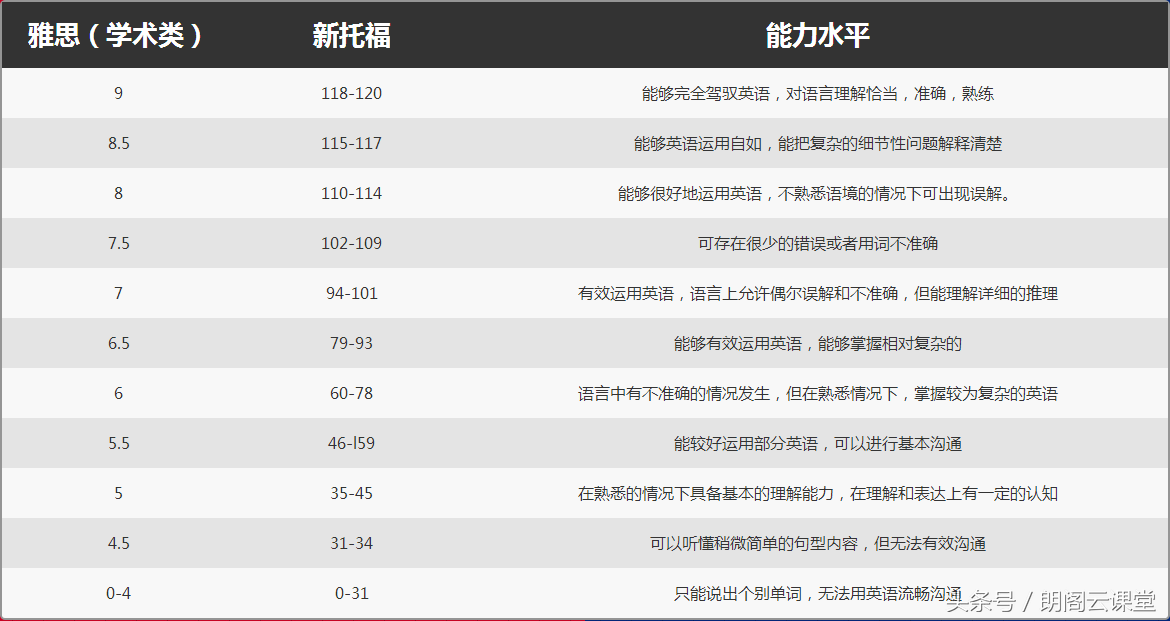Select the TOEFL cell "115-117"
This screenshot has width=1170, height=621.
[351, 143]
